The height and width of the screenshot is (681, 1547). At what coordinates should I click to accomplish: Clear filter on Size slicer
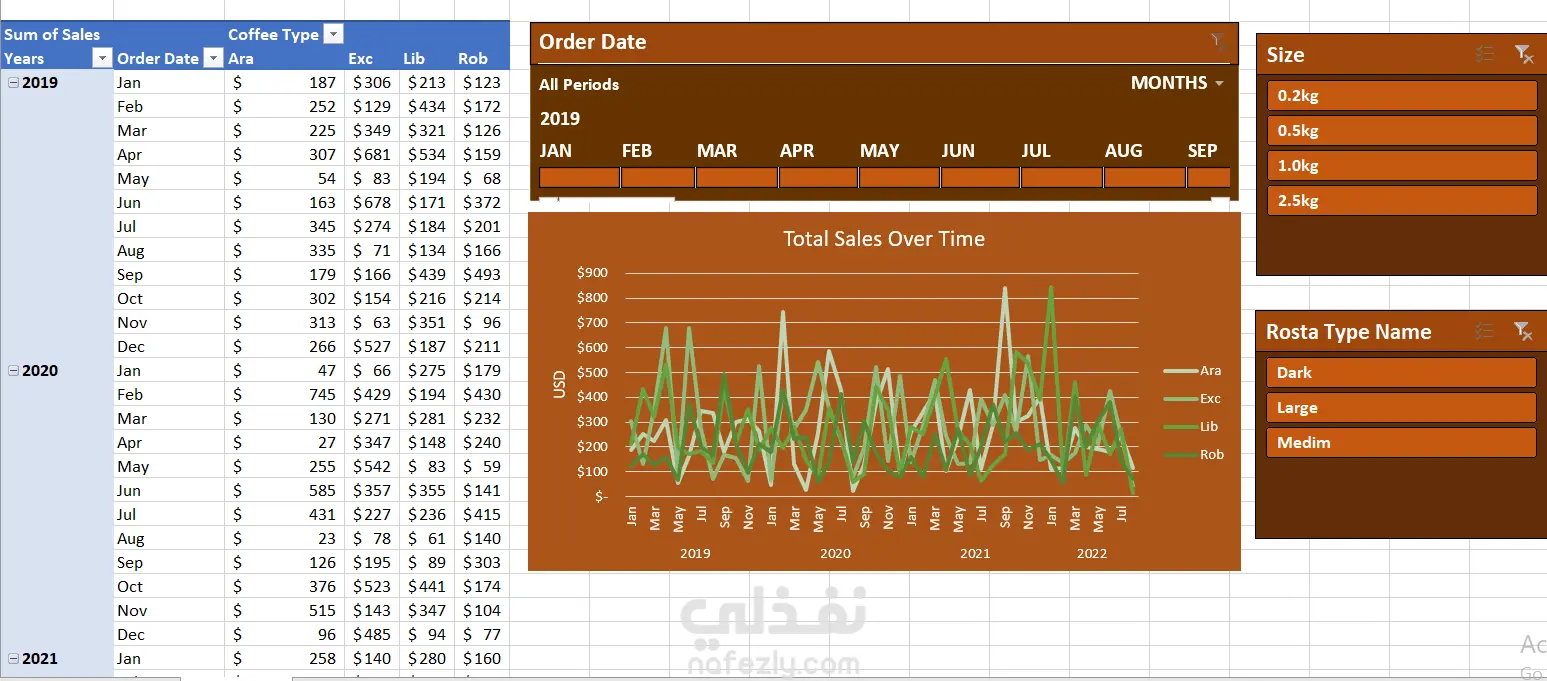pyautogui.click(x=1523, y=54)
